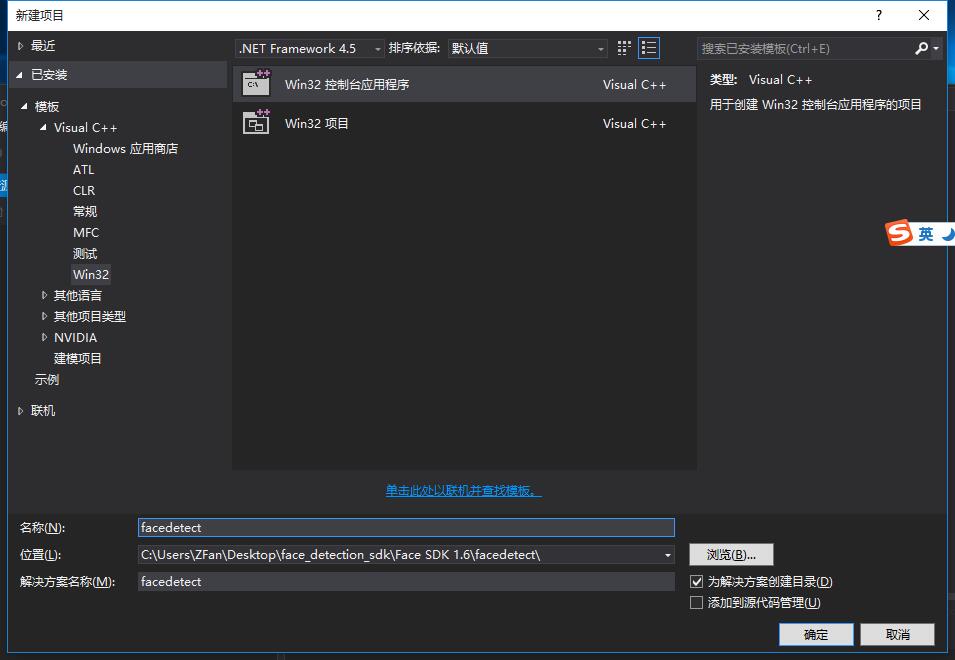Click Win32 控制台应用程序 name text

[x=347, y=84]
